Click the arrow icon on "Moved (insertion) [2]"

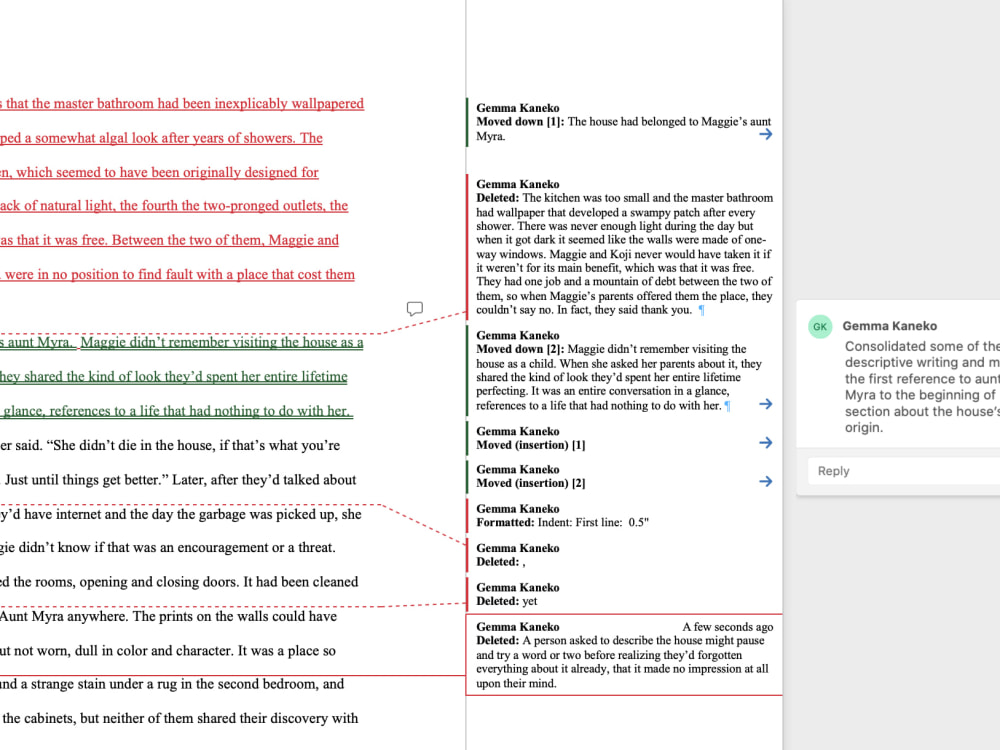pyautogui.click(x=765, y=481)
